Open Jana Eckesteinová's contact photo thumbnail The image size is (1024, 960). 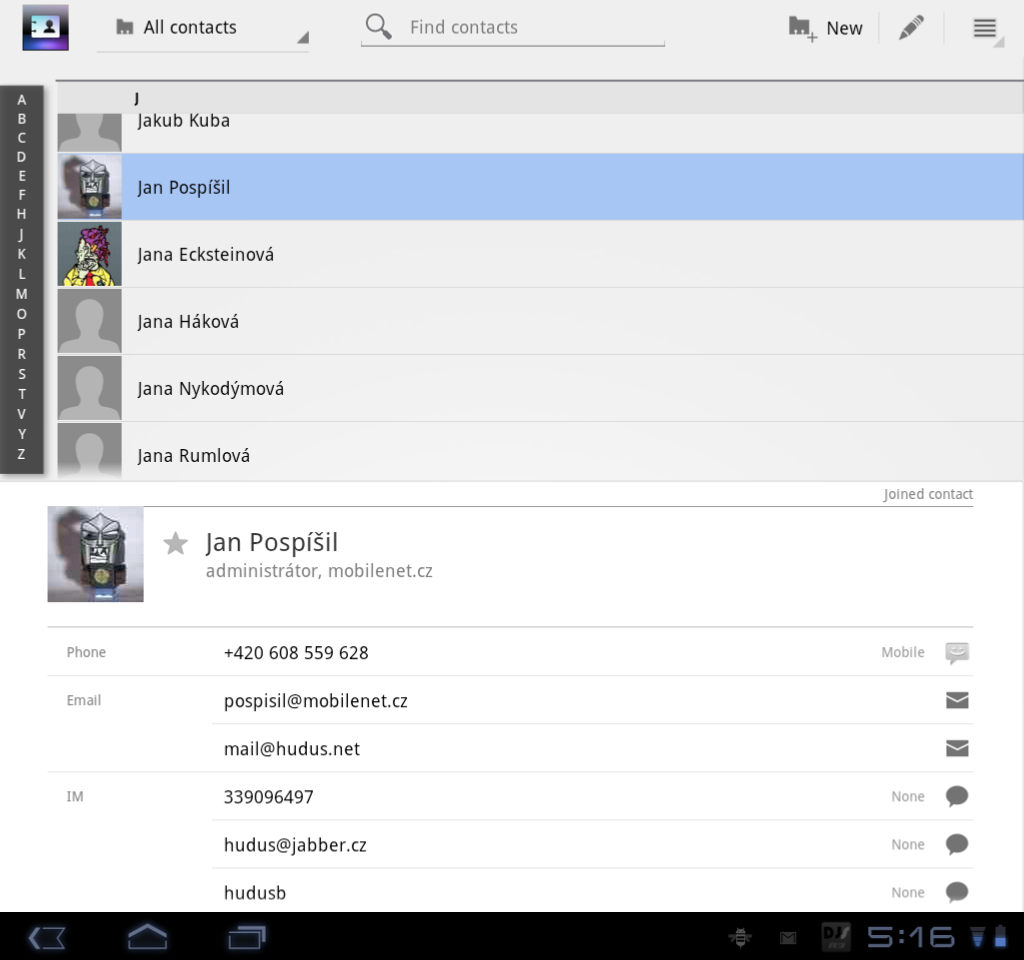point(89,253)
